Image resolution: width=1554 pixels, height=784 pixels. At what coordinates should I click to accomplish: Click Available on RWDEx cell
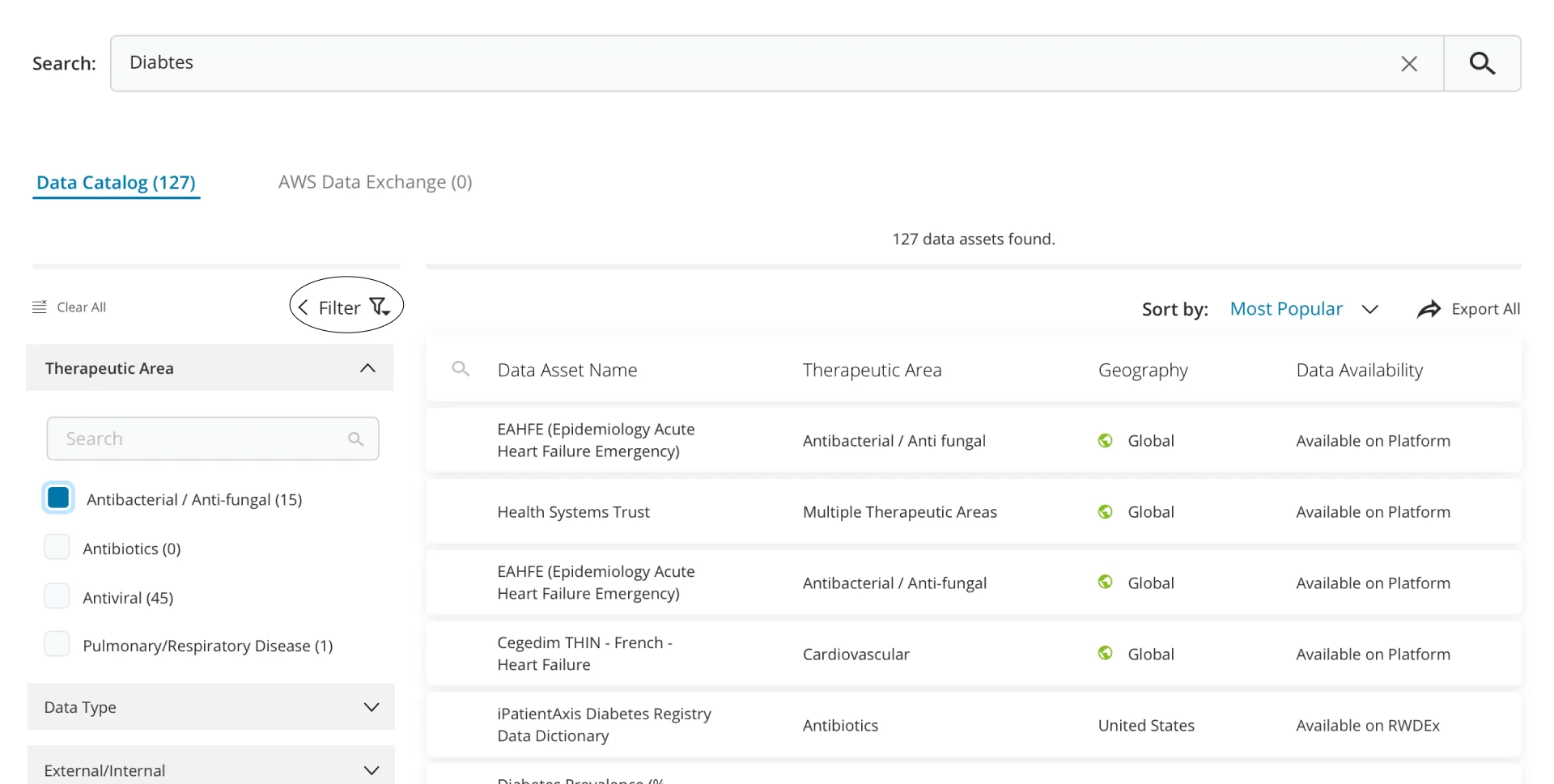(x=1367, y=725)
